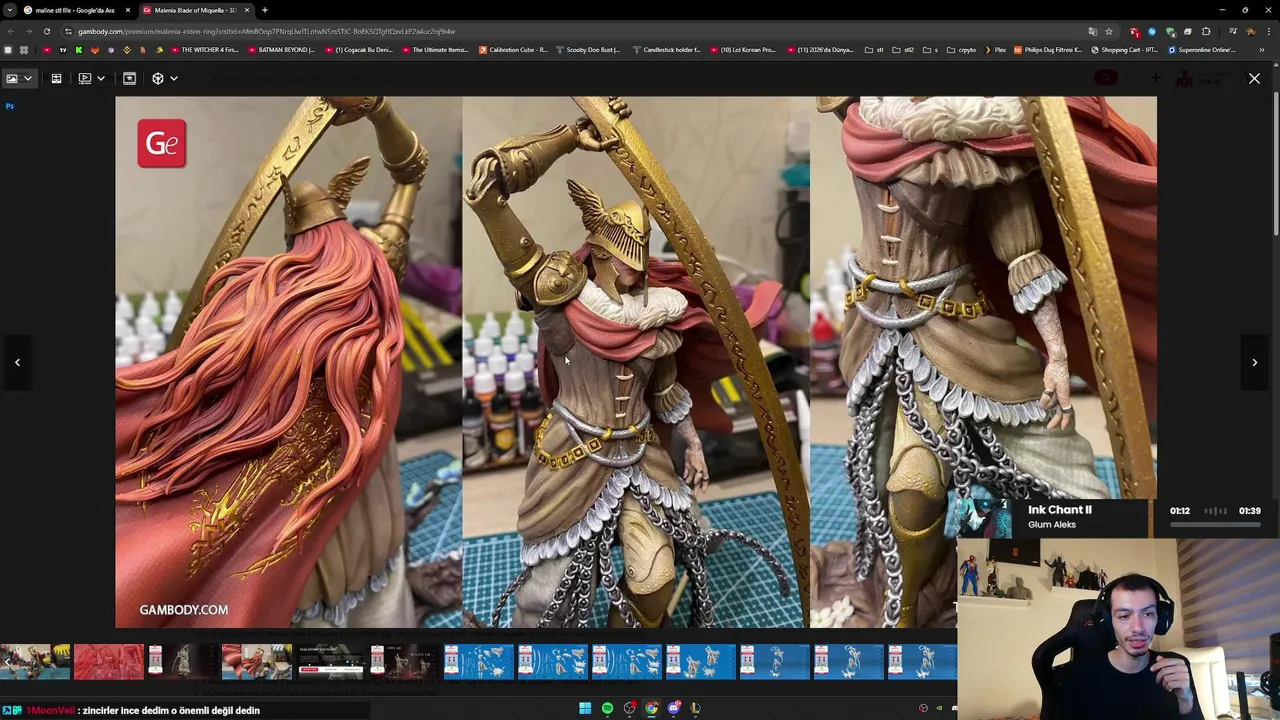The width and height of the screenshot is (1280, 720).
Task: Open the image view mode icon
Action: tap(12, 78)
